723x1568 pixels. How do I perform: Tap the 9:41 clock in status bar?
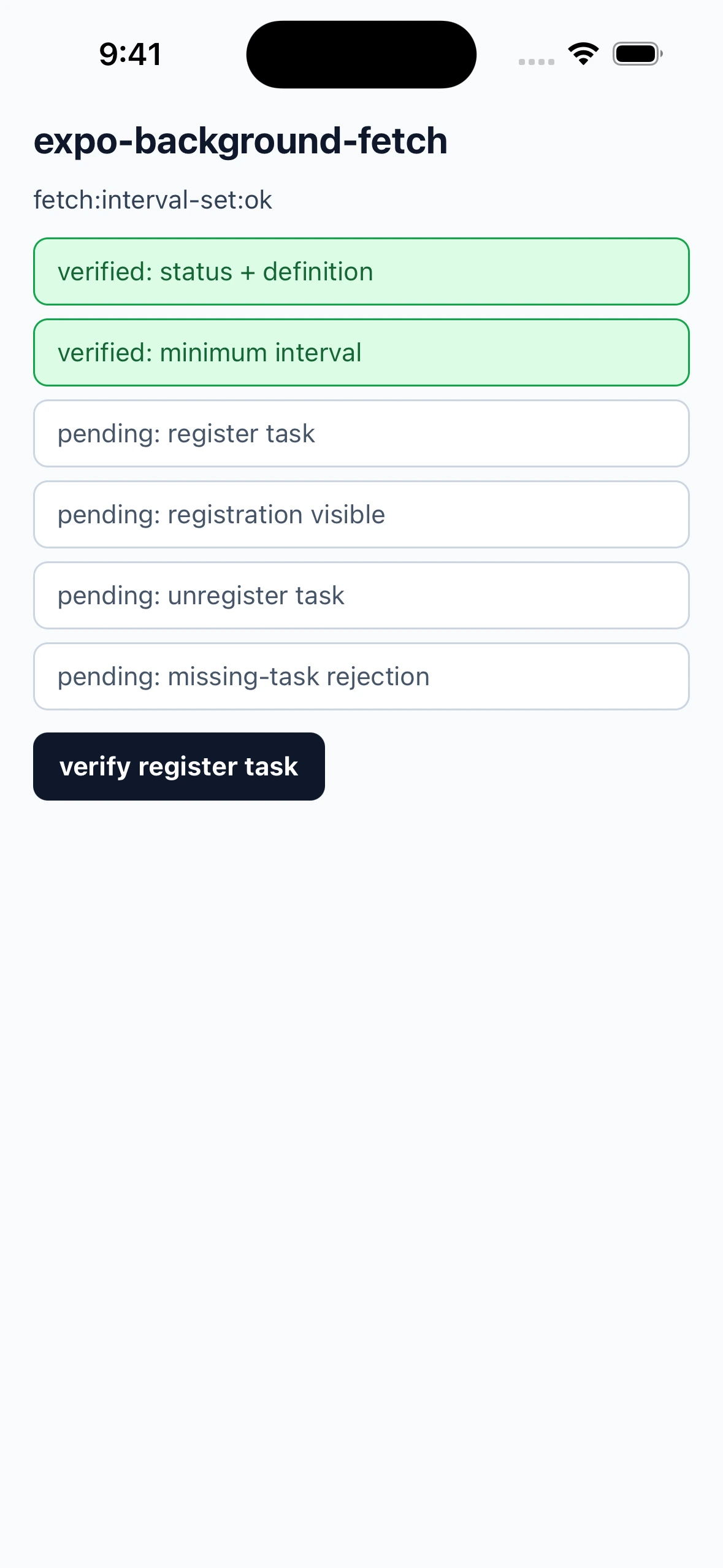tap(131, 54)
